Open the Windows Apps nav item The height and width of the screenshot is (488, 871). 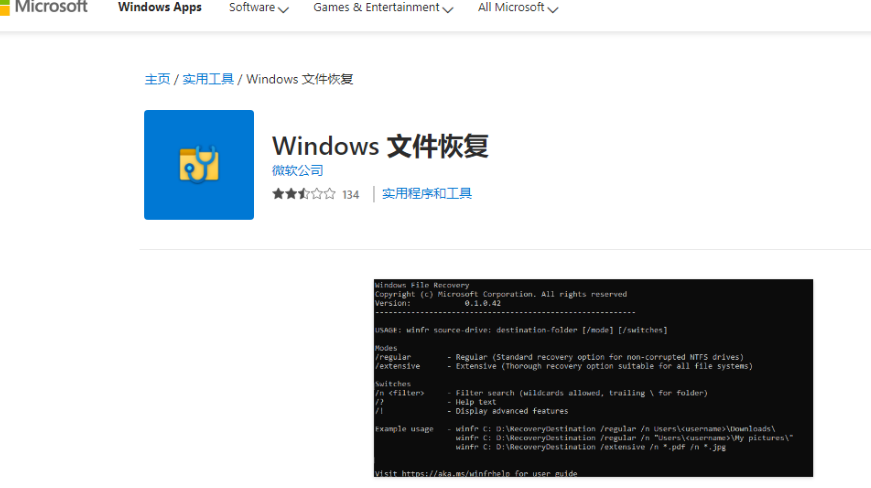tap(159, 7)
